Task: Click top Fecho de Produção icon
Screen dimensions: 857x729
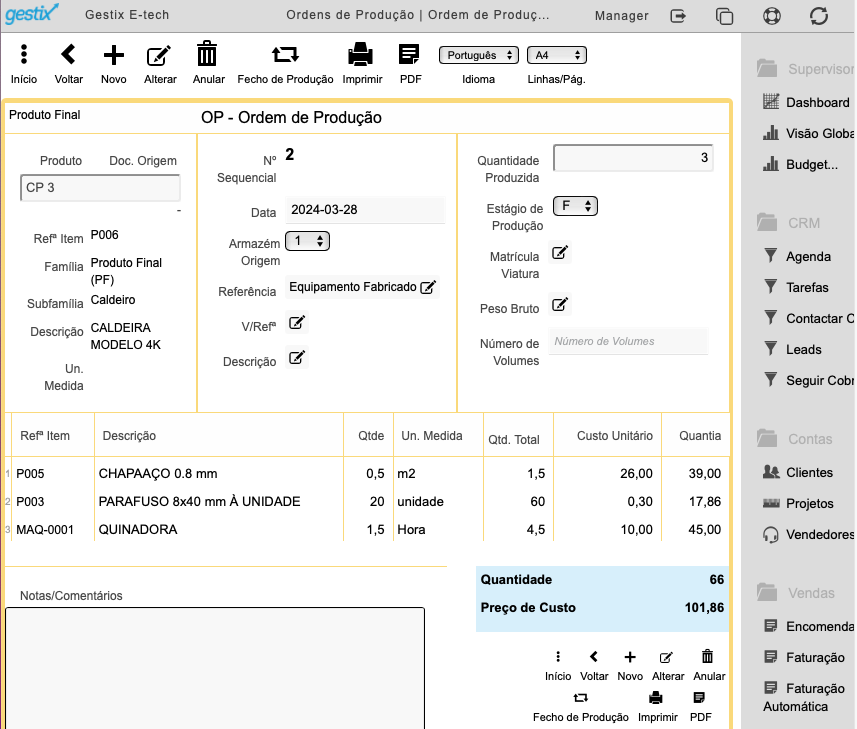Action: coord(285,55)
